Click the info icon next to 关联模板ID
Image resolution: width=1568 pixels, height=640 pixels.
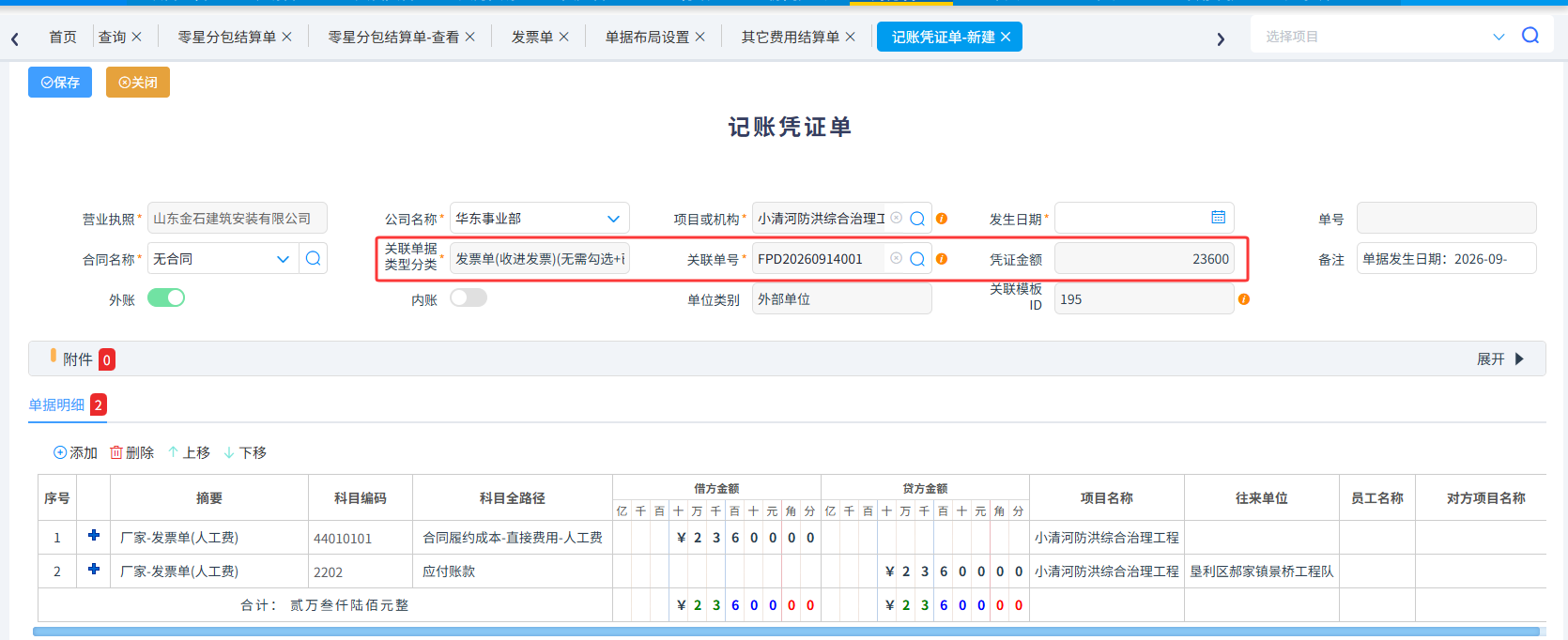pyautogui.click(x=1244, y=299)
